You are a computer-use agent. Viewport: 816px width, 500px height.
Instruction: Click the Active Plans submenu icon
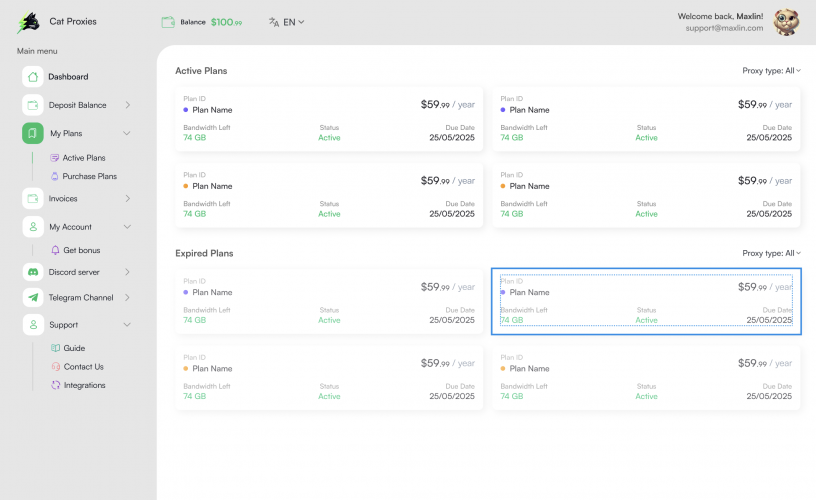[55, 158]
